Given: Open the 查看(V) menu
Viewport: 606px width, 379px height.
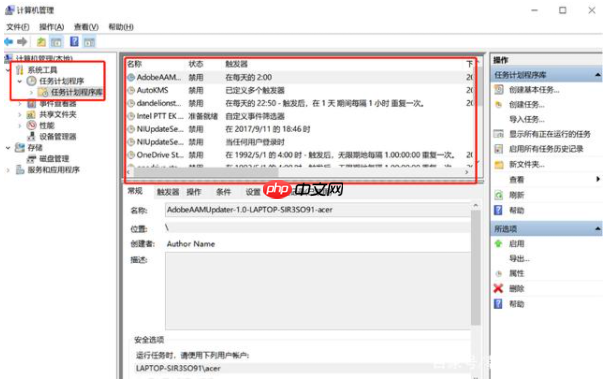Looking at the screenshot, I should [86, 27].
